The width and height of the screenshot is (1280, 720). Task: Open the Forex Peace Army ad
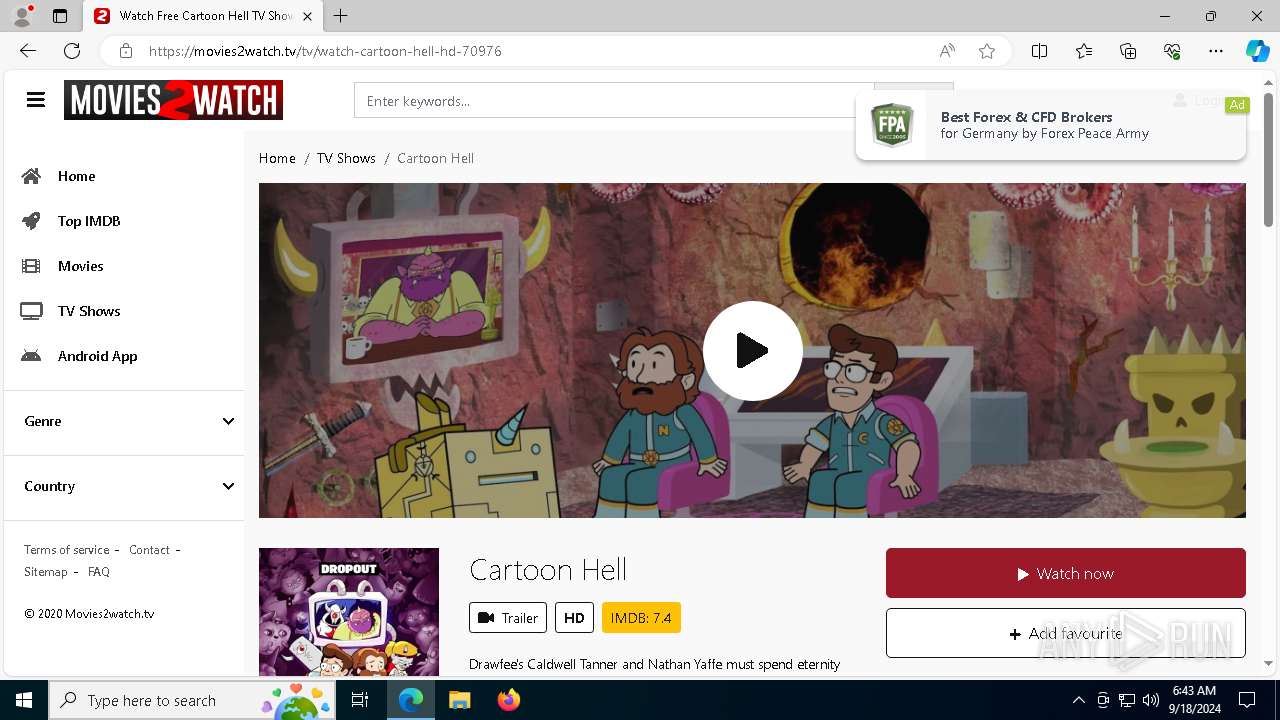click(1051, 125)
